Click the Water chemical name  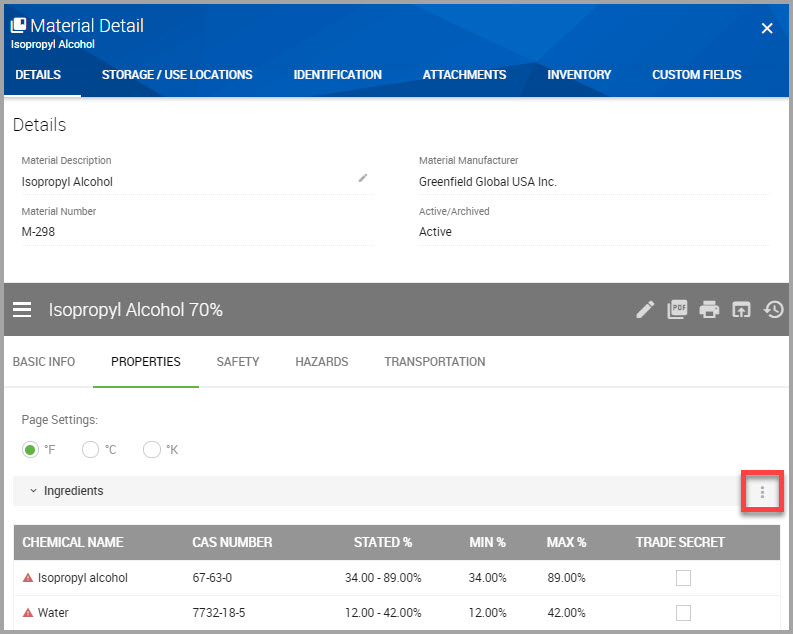coord(53,613)
